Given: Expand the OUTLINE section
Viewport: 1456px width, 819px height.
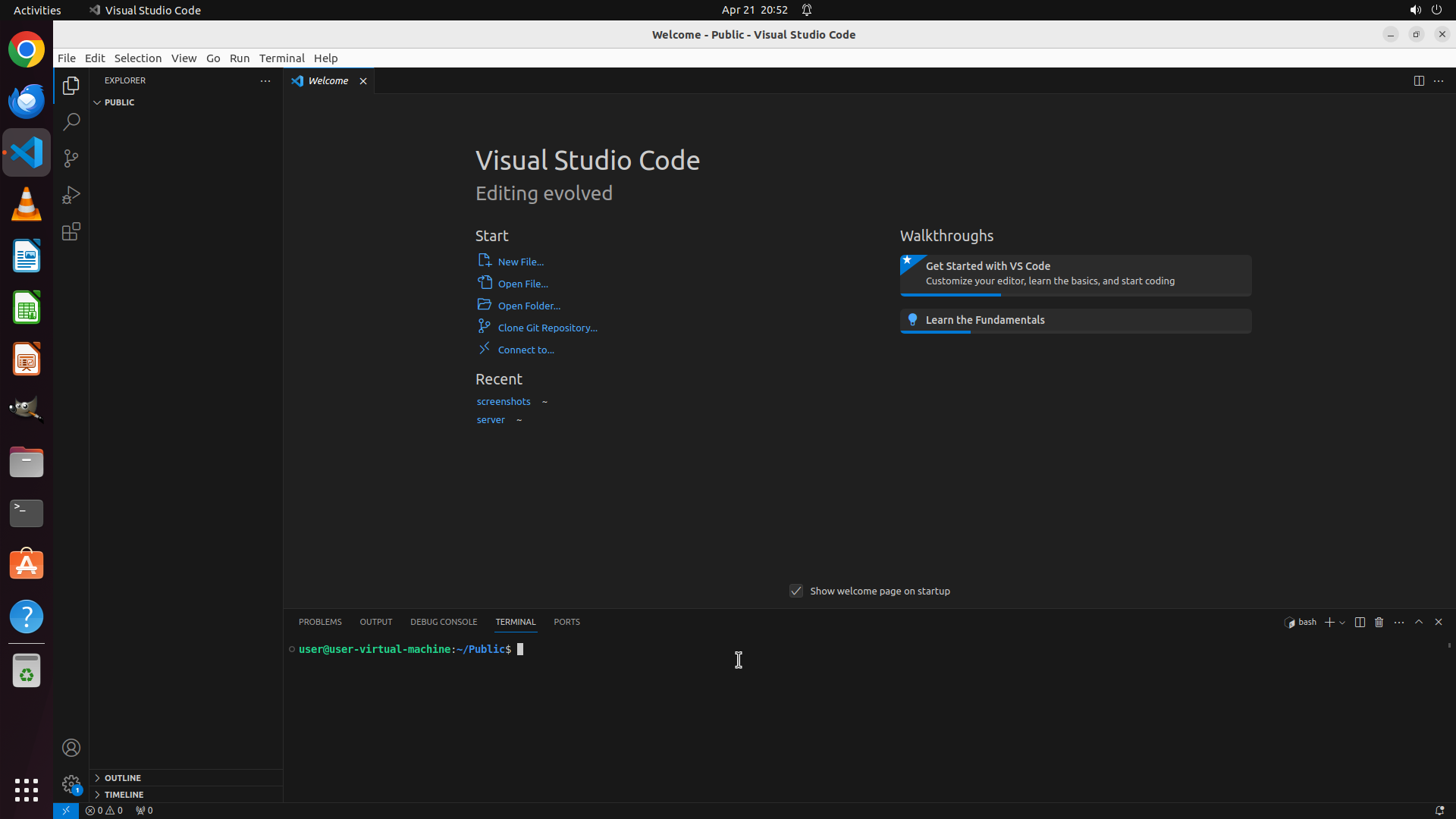Looking at the screenshot, I should 123,777.
